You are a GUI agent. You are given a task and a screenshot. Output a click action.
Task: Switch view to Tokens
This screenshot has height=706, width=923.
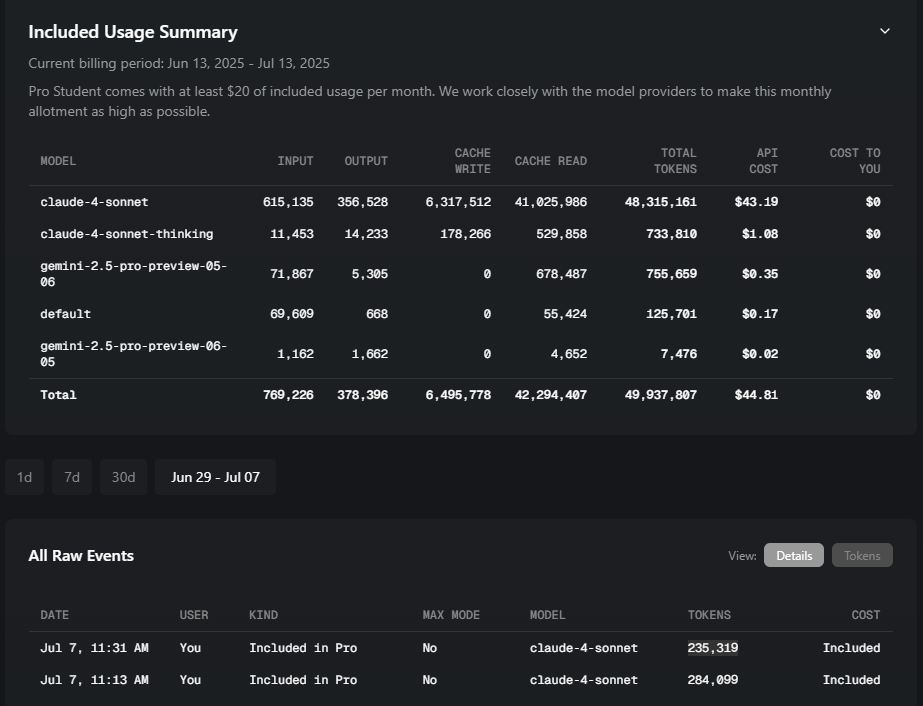(862, 555)
